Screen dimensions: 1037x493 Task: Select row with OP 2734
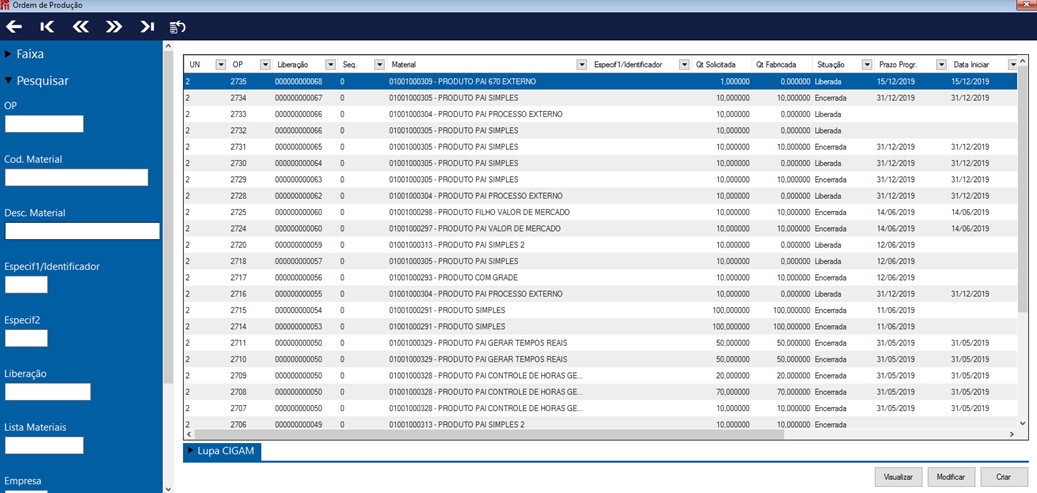point(601,98)
